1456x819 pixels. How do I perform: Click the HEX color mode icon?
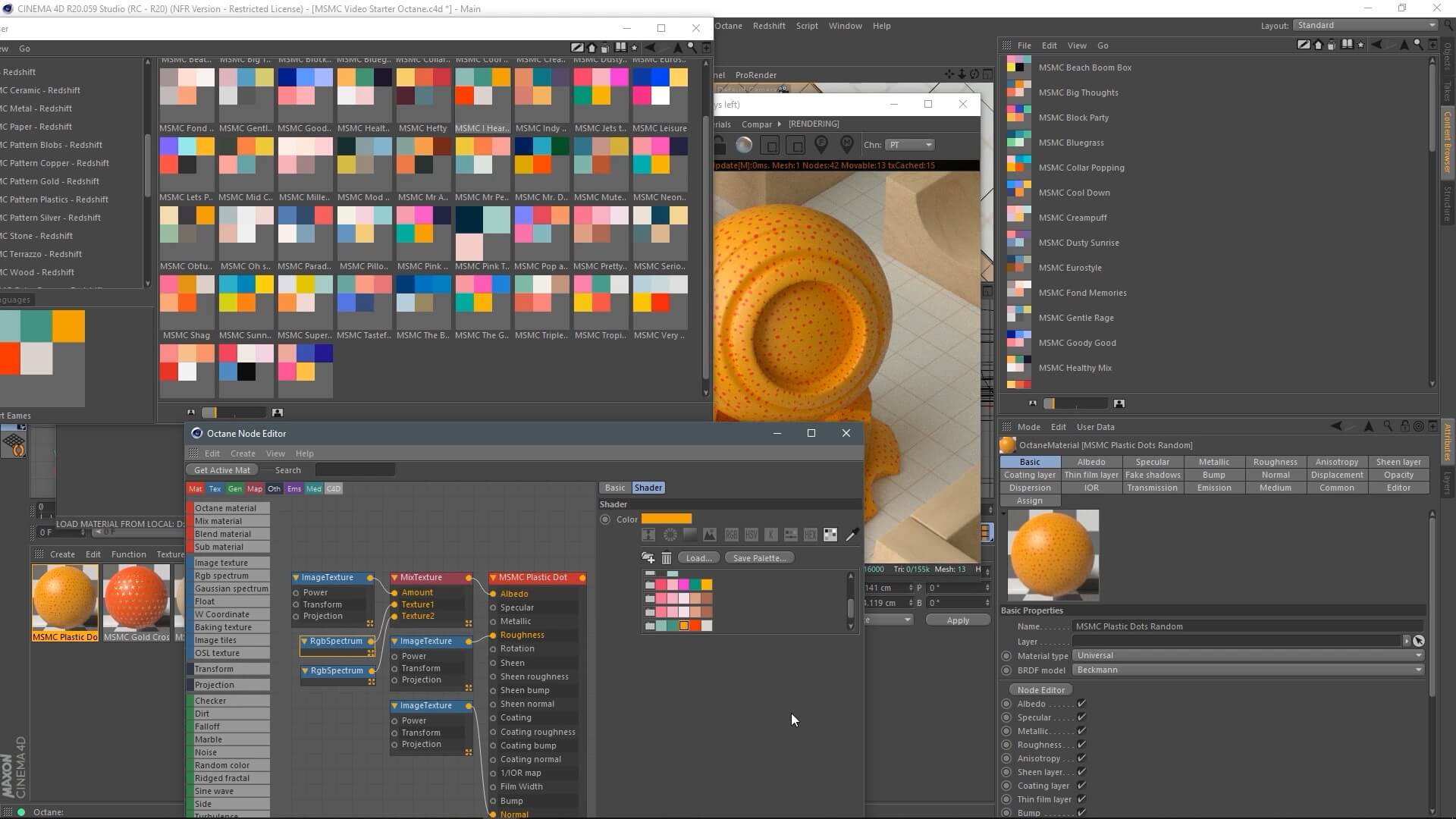[810, 535]
